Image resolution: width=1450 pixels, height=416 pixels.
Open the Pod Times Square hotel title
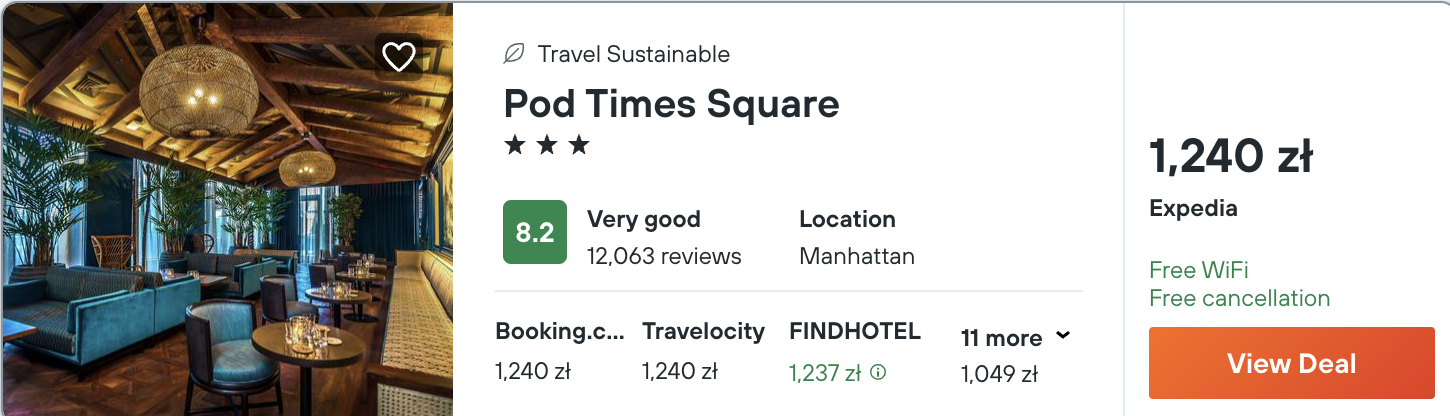[671, 104]
